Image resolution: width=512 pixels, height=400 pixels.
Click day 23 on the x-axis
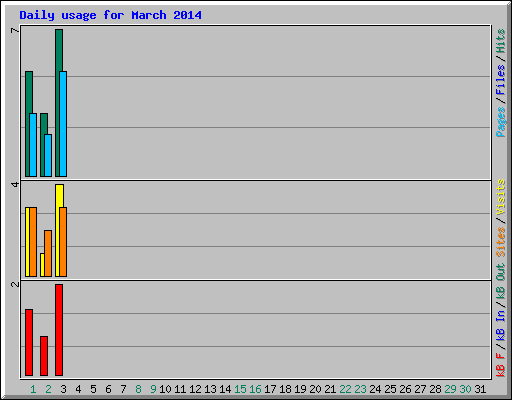(360, 389)
